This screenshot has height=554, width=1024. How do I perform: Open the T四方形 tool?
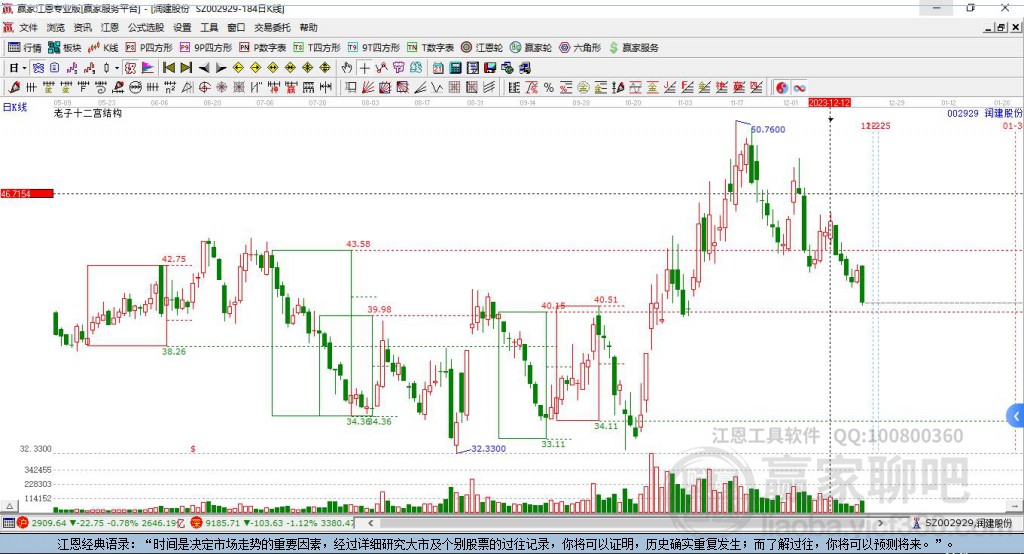coord(317,48)
